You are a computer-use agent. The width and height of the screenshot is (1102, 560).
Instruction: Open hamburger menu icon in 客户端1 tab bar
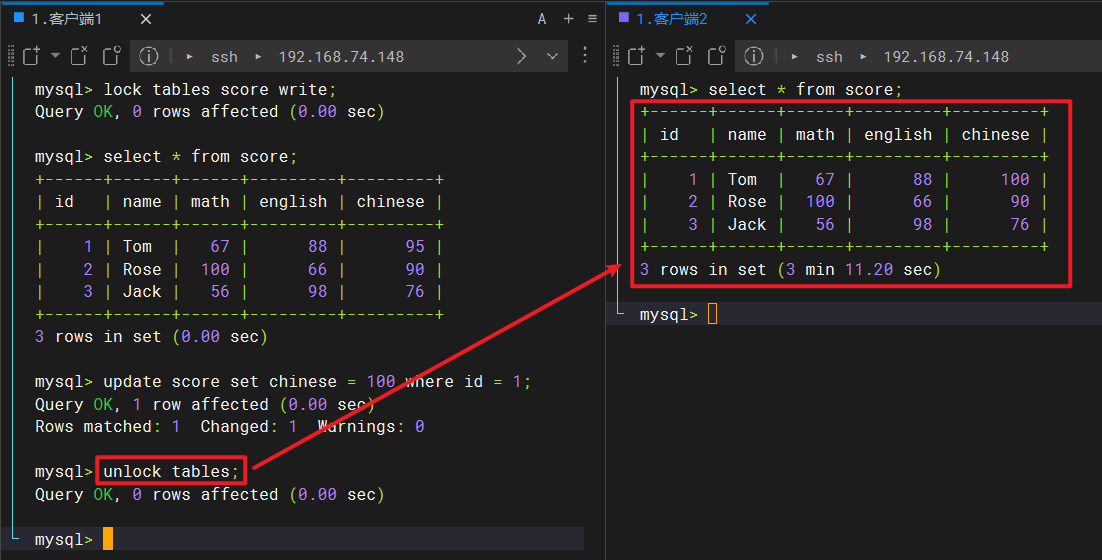click(x=592, y=19)
